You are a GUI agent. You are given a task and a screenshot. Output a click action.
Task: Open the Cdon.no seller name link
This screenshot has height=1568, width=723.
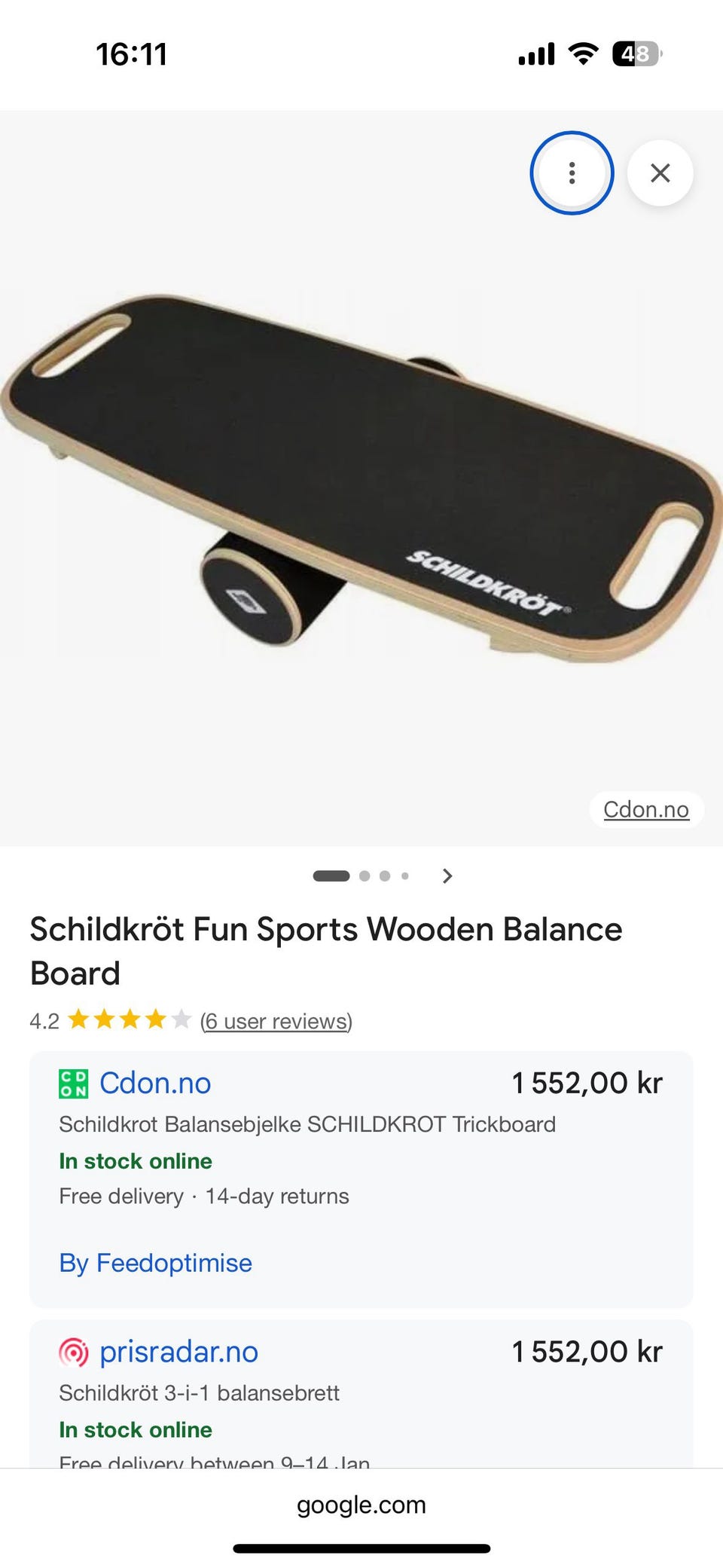click(155, 1083)
